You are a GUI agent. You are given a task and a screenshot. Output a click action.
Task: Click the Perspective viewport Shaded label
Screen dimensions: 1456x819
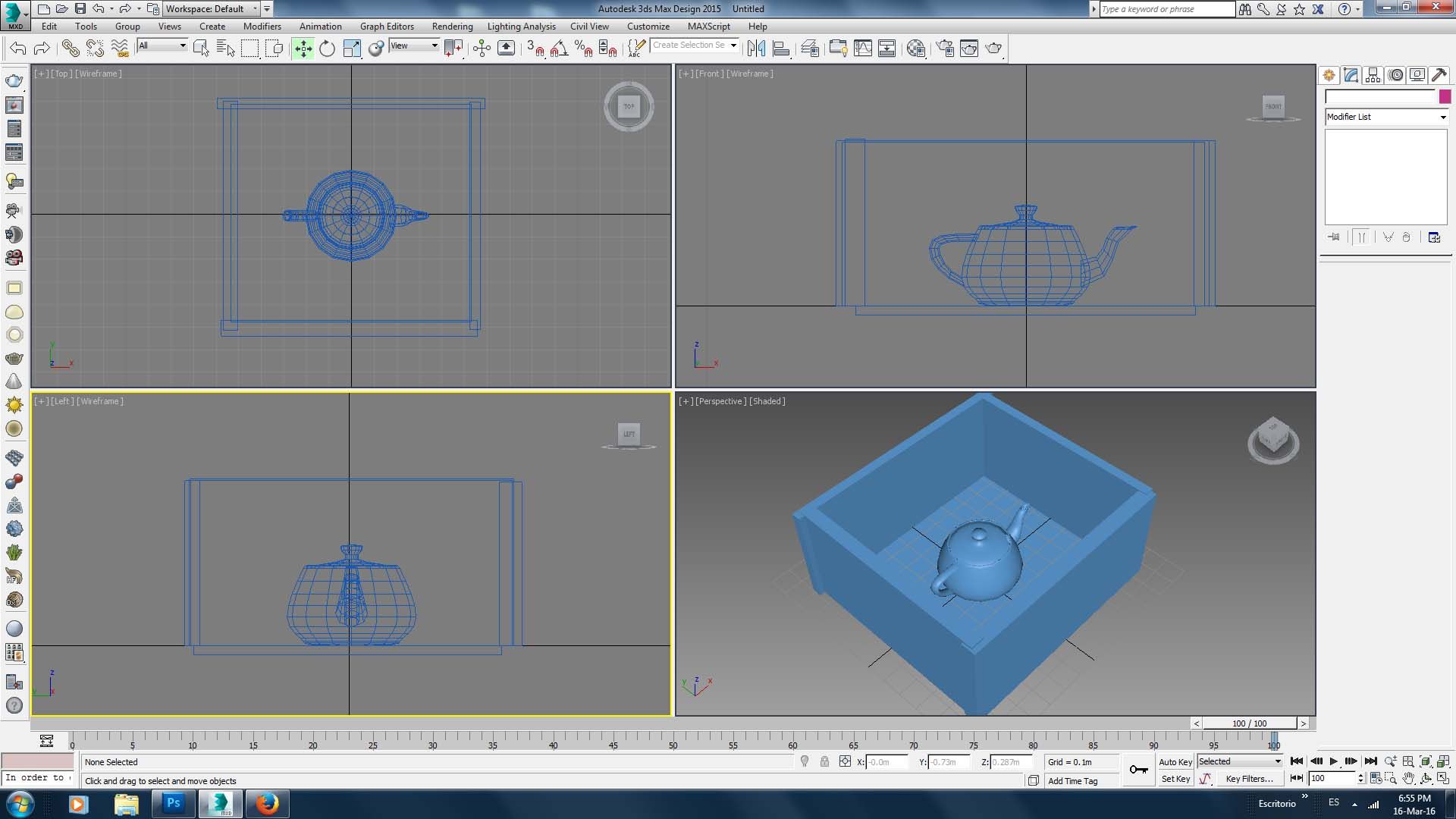[x=767, y=401]
